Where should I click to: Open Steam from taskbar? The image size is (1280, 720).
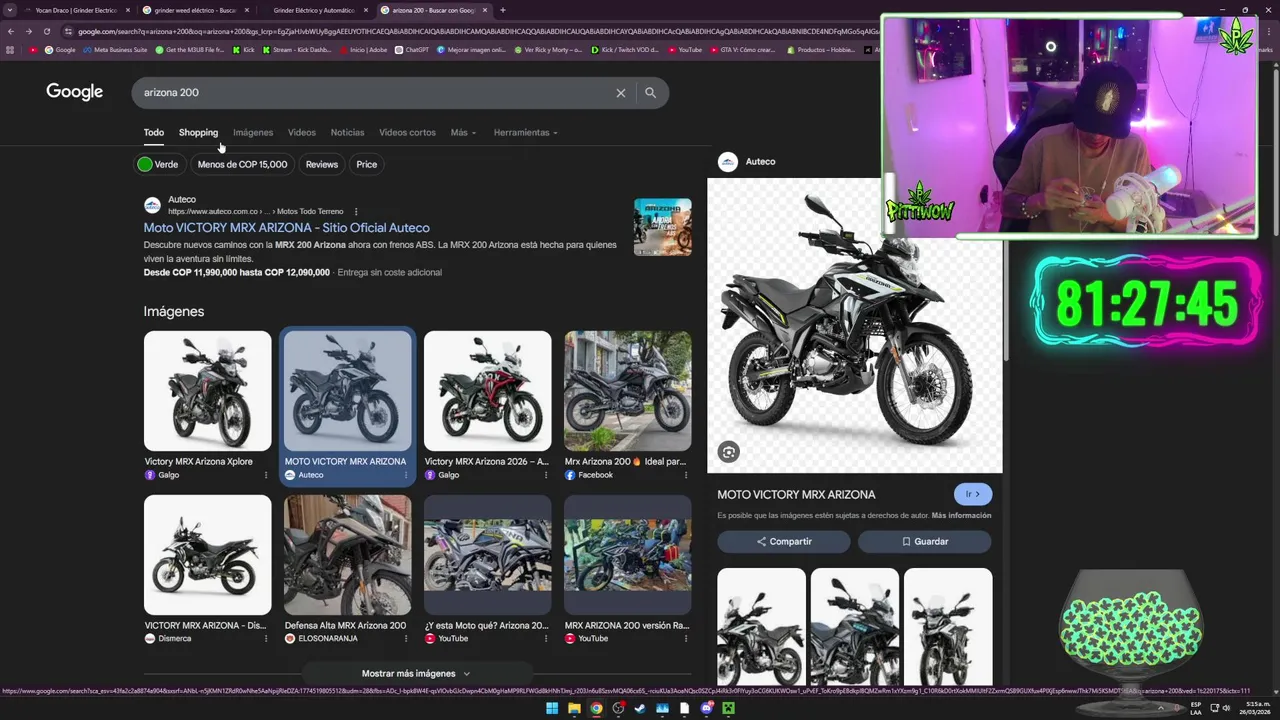point(640,708)
